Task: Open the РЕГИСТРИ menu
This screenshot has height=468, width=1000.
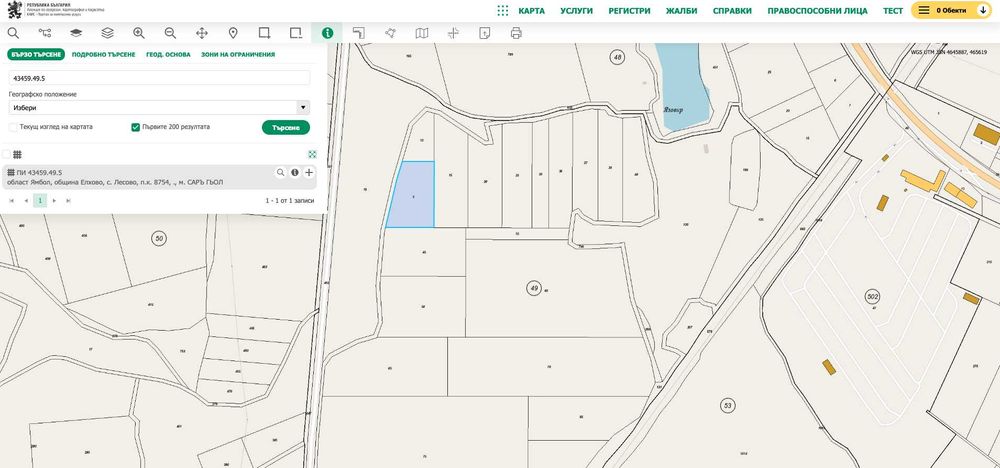Action: click(x=629, y=11)
